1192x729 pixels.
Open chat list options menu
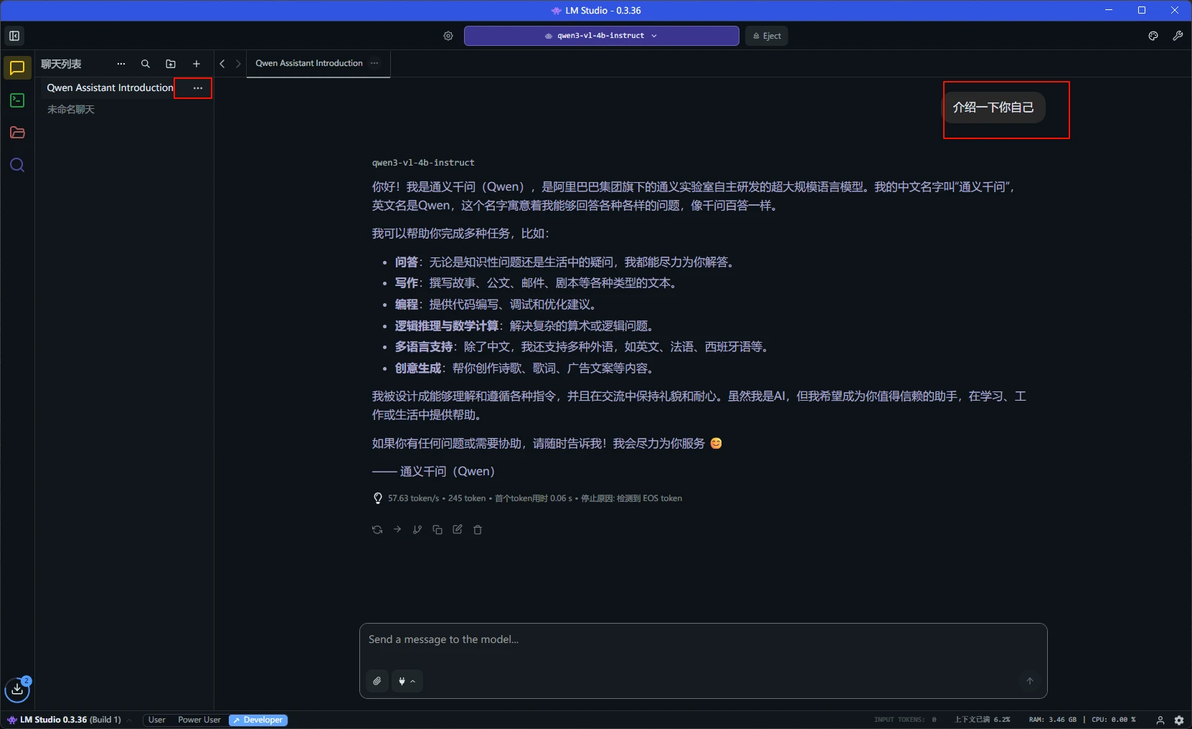121,64
